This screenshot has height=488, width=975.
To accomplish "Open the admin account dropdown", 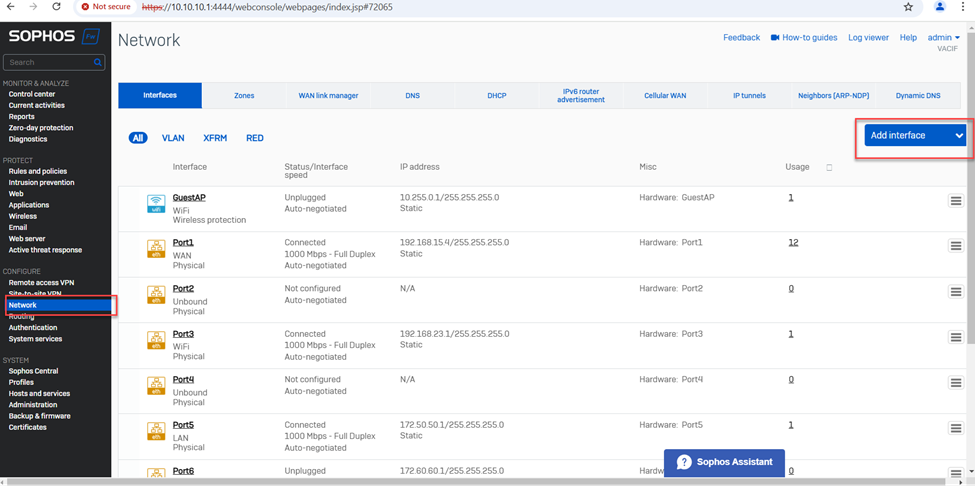I will (943, 38).
